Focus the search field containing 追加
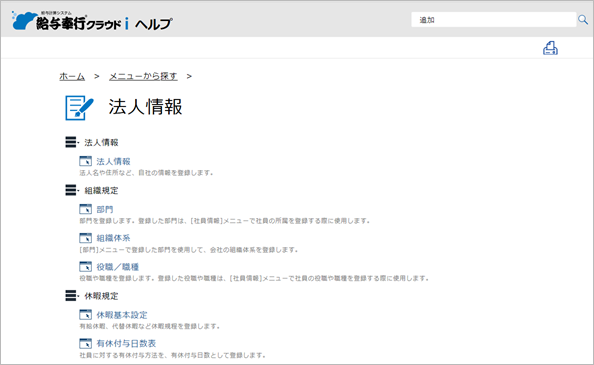The width and height of the screenshot is (594, 365). (494, 20)
